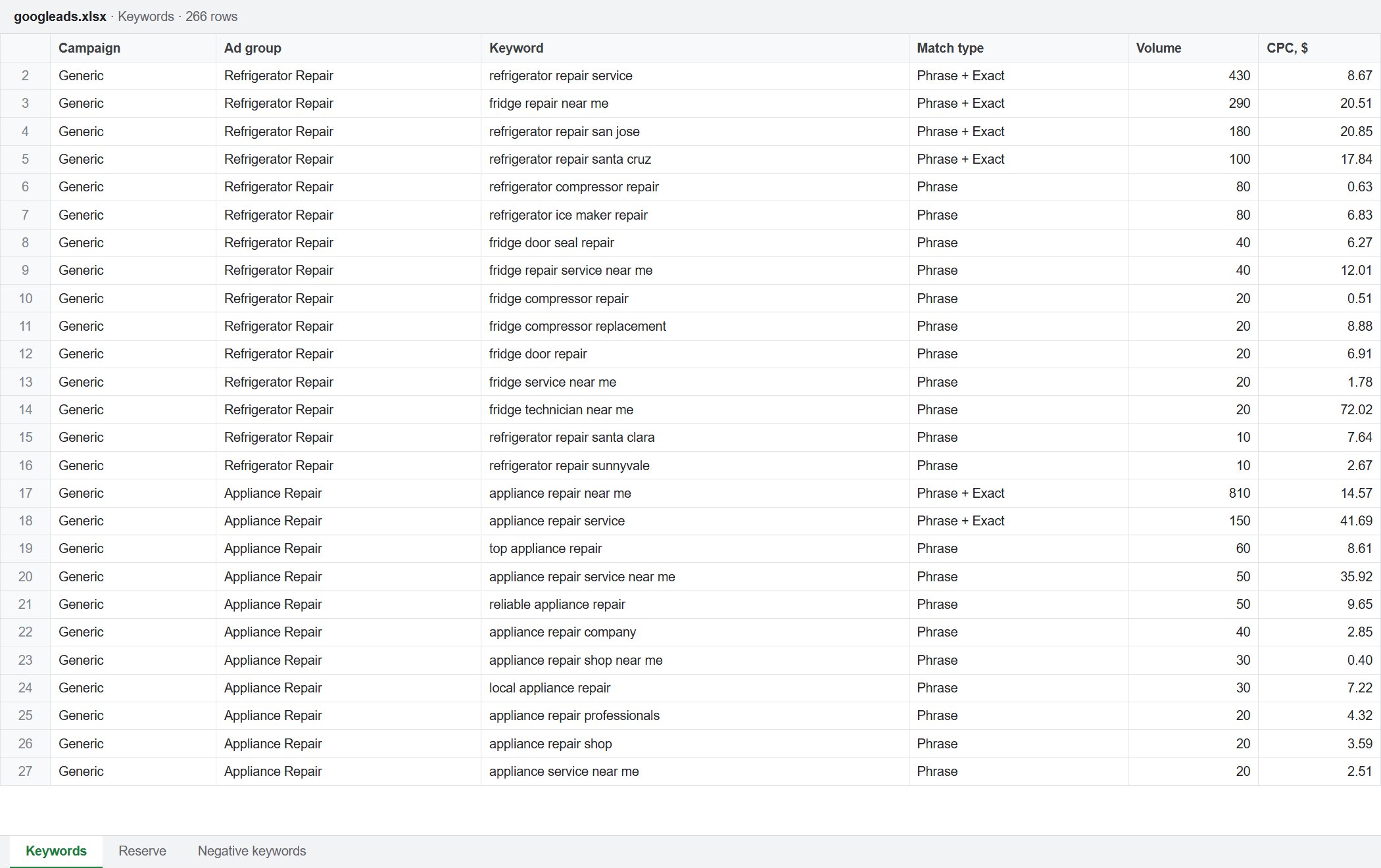The height and width of the screenshot is (868, 1381).
Task: Click the CPC value 72.02
Action: point(1319,410)
